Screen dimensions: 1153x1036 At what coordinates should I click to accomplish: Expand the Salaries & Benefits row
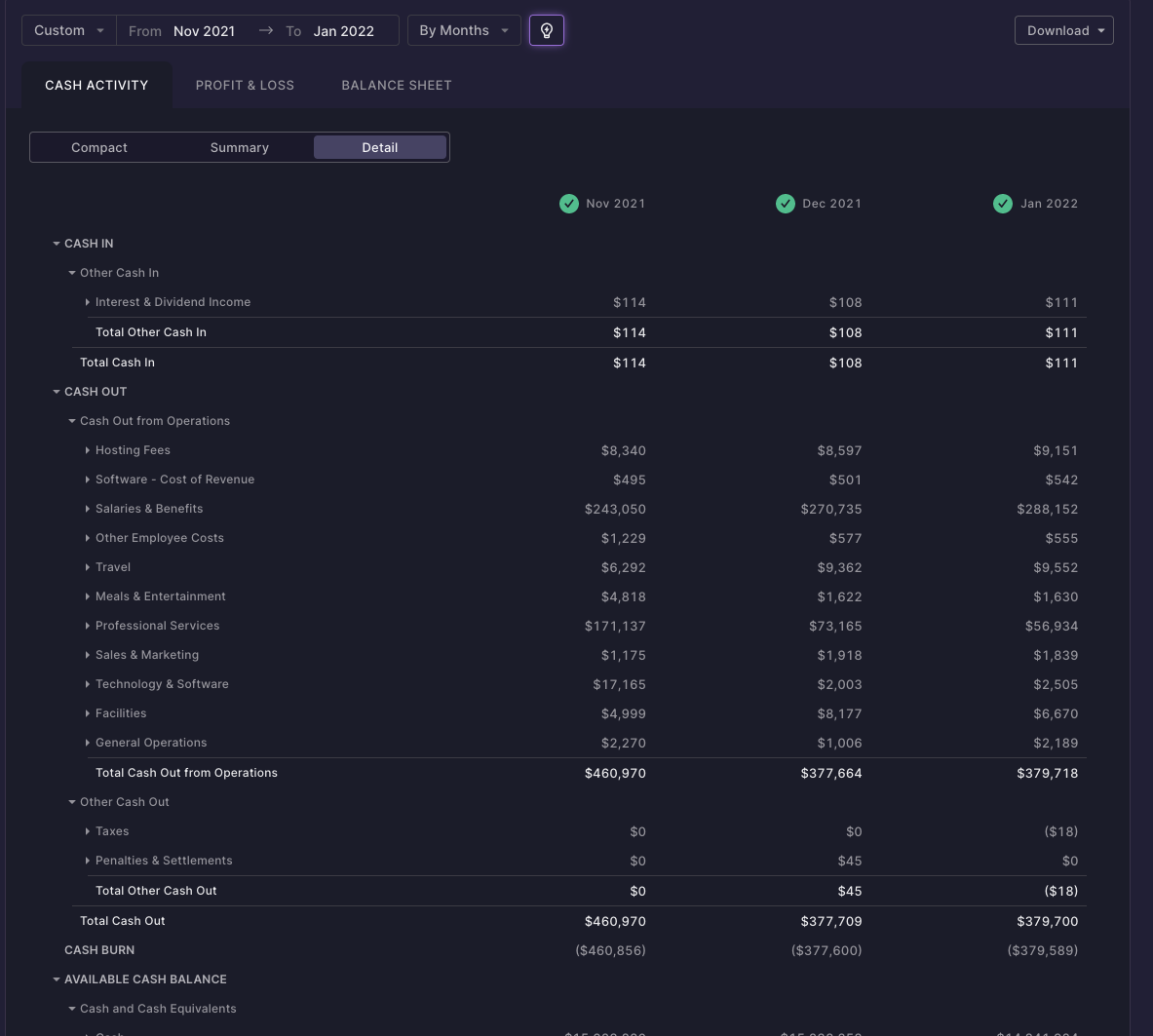tap(88, 509)
